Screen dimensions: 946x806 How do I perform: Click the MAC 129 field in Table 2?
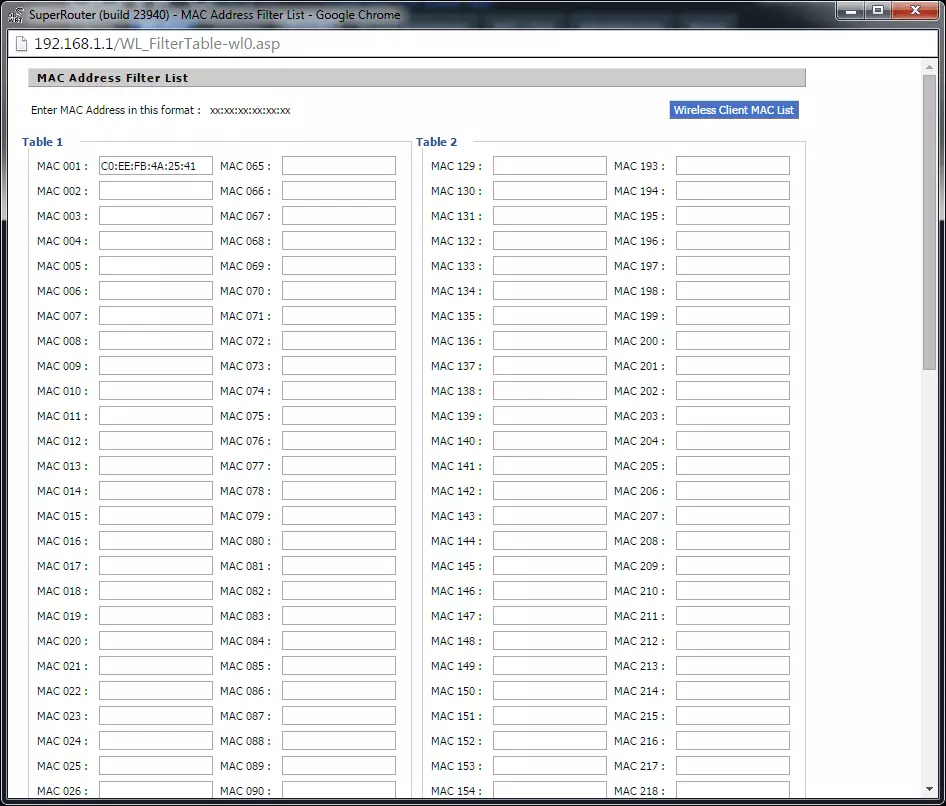(x=549, y=165)
